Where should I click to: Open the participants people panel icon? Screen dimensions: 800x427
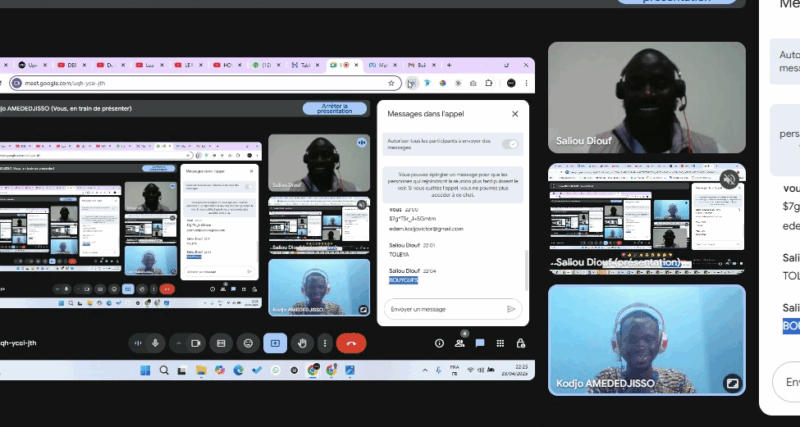tap(460, 343)
